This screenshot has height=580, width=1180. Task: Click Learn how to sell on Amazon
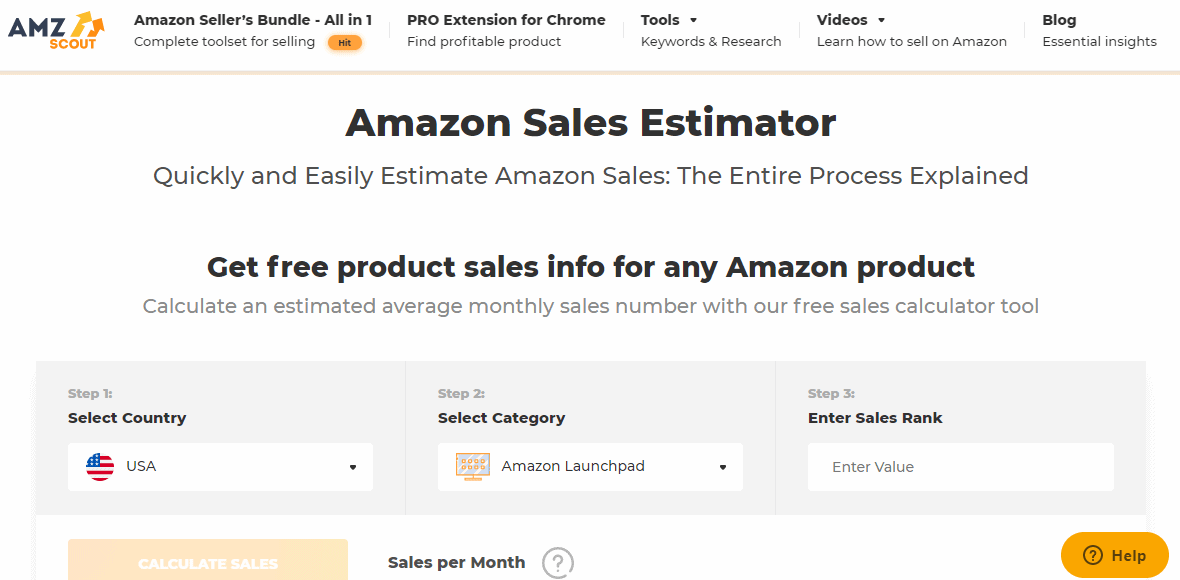pyautogui.click(x=911, y=42)
